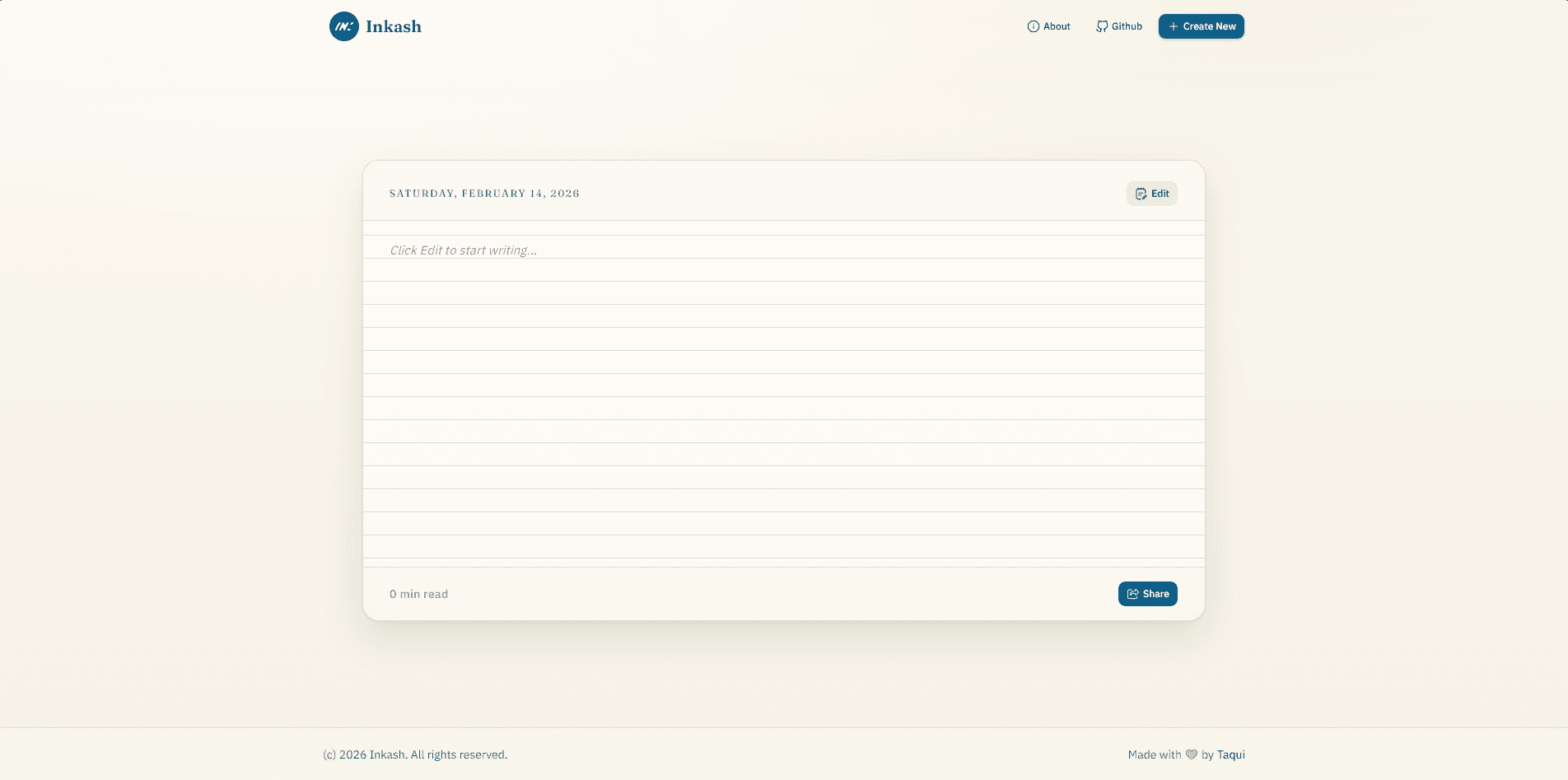Open the Taqui author link
This screenshot has height=780, width=1568.
1230,754
